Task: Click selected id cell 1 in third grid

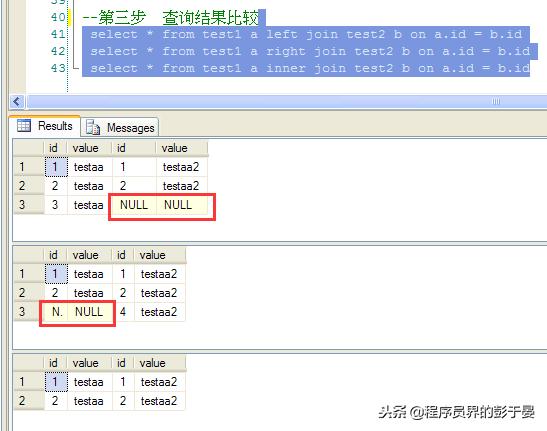Action: pyautogui.click(x=56, y=382)
